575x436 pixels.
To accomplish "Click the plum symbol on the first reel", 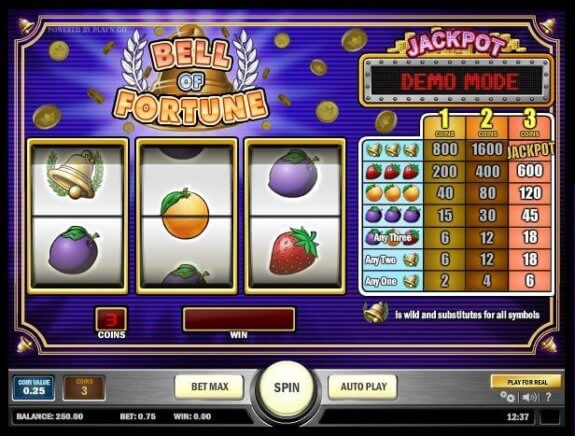I will pyautogui.click(x=74, y=250).
